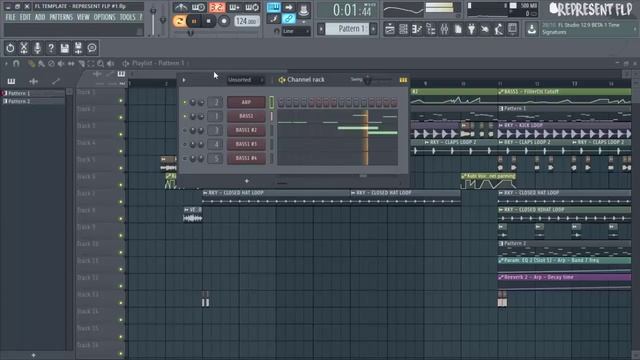Toggle typing keyboard to piano icon

tap(273, 7)
